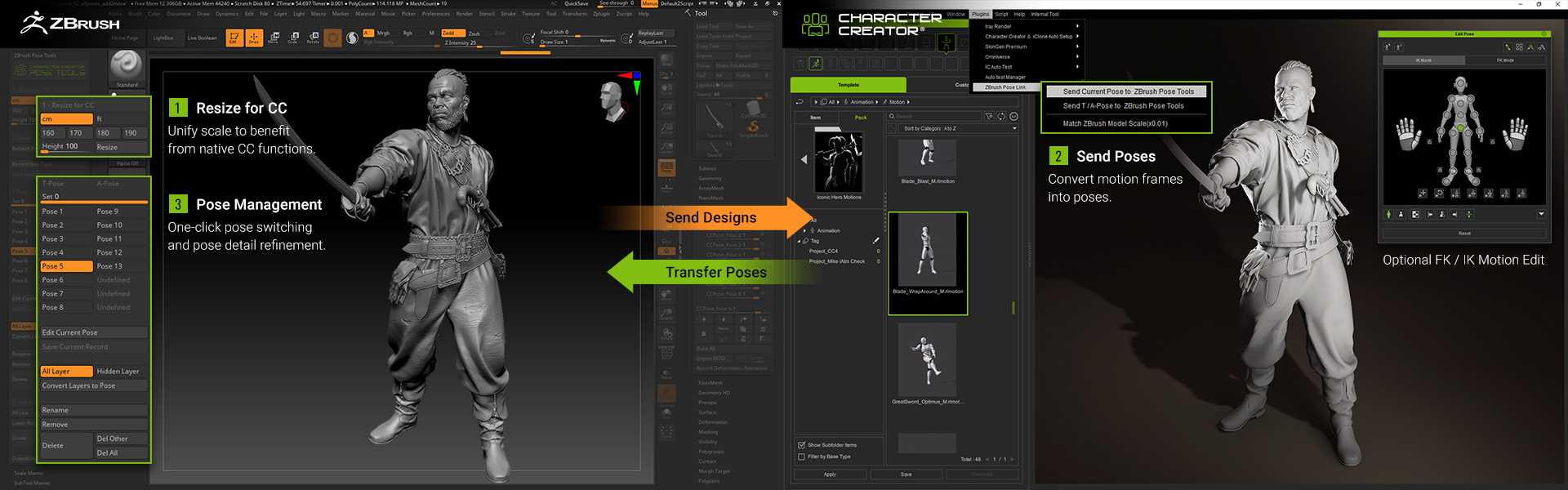Expand the Iray Render submenu
1568x490 pixels.
1031,26
